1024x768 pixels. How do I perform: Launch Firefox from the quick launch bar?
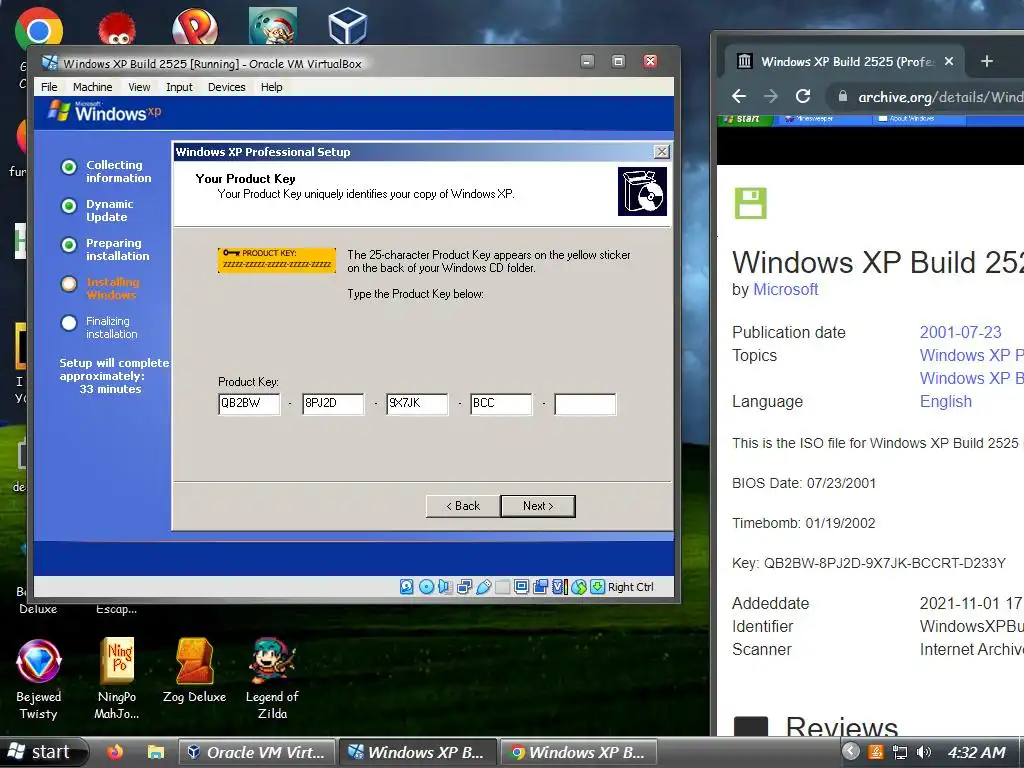pos(114,752)
